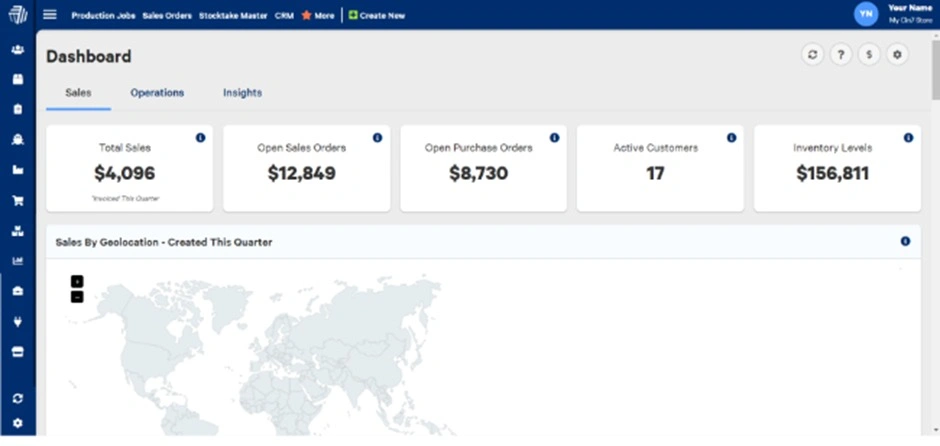This screenshot has width=940, height=446.
Task: Click the plug integrations sidebar icon
Action: (x=17, y=322)
